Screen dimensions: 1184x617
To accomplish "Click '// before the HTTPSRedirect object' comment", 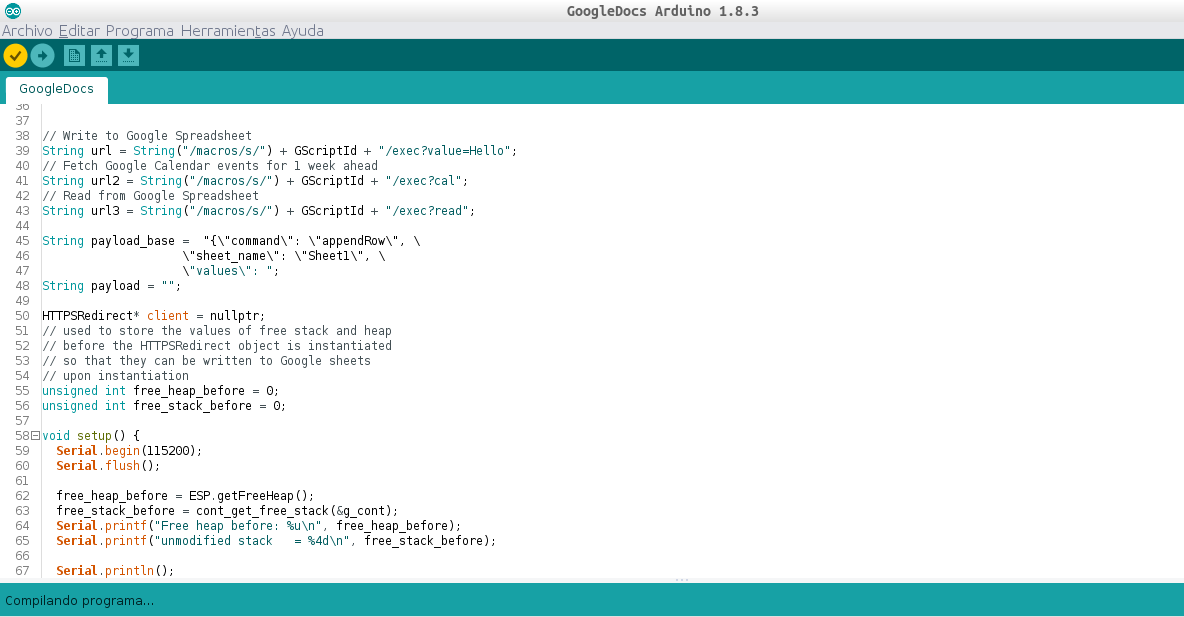I will (x=217, y=346).
